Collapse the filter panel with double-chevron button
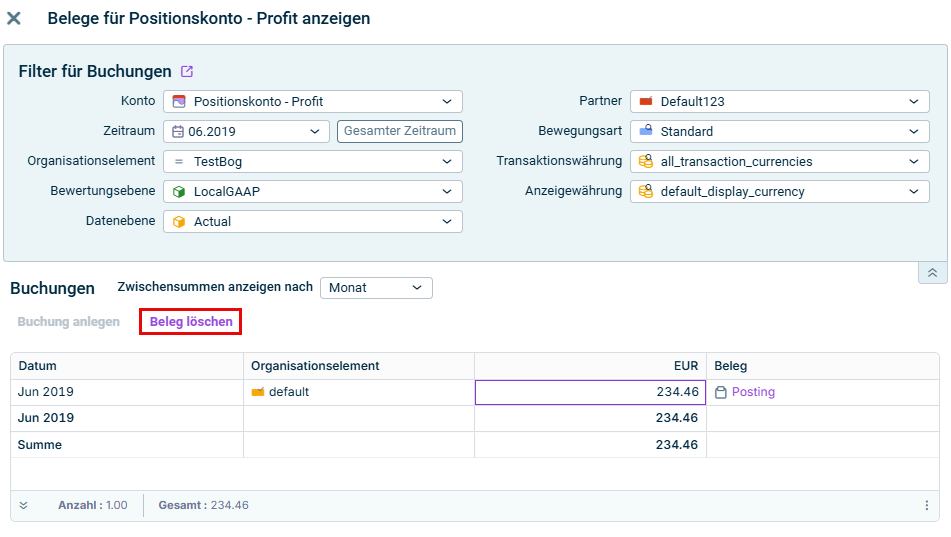 (x=932, y=273)
